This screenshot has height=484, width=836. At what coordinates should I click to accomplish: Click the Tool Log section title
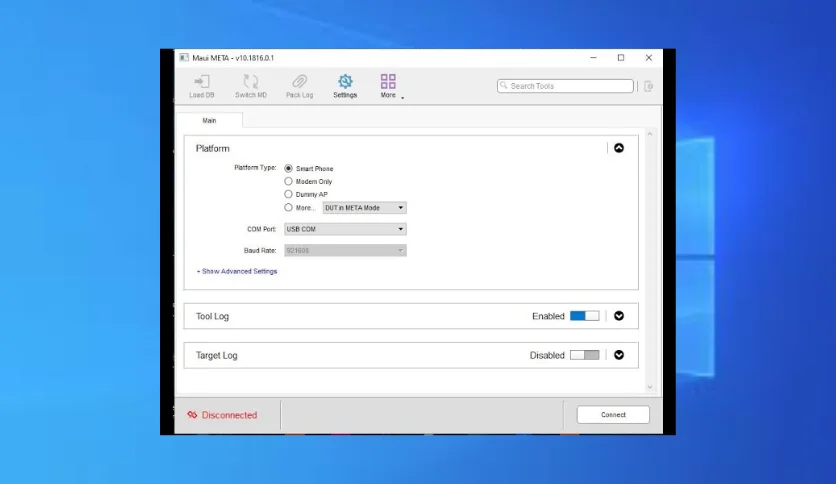212,316
